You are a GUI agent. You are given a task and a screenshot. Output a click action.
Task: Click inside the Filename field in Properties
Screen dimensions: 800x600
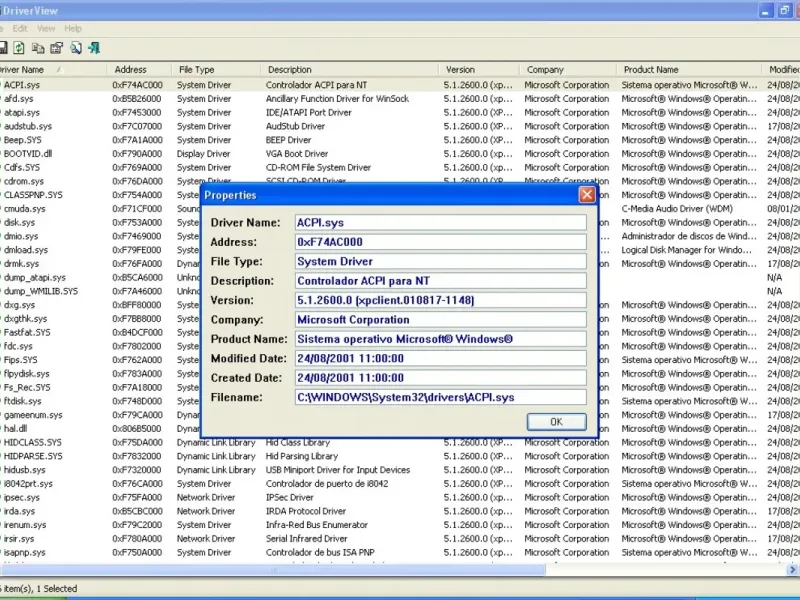[440, 397]
